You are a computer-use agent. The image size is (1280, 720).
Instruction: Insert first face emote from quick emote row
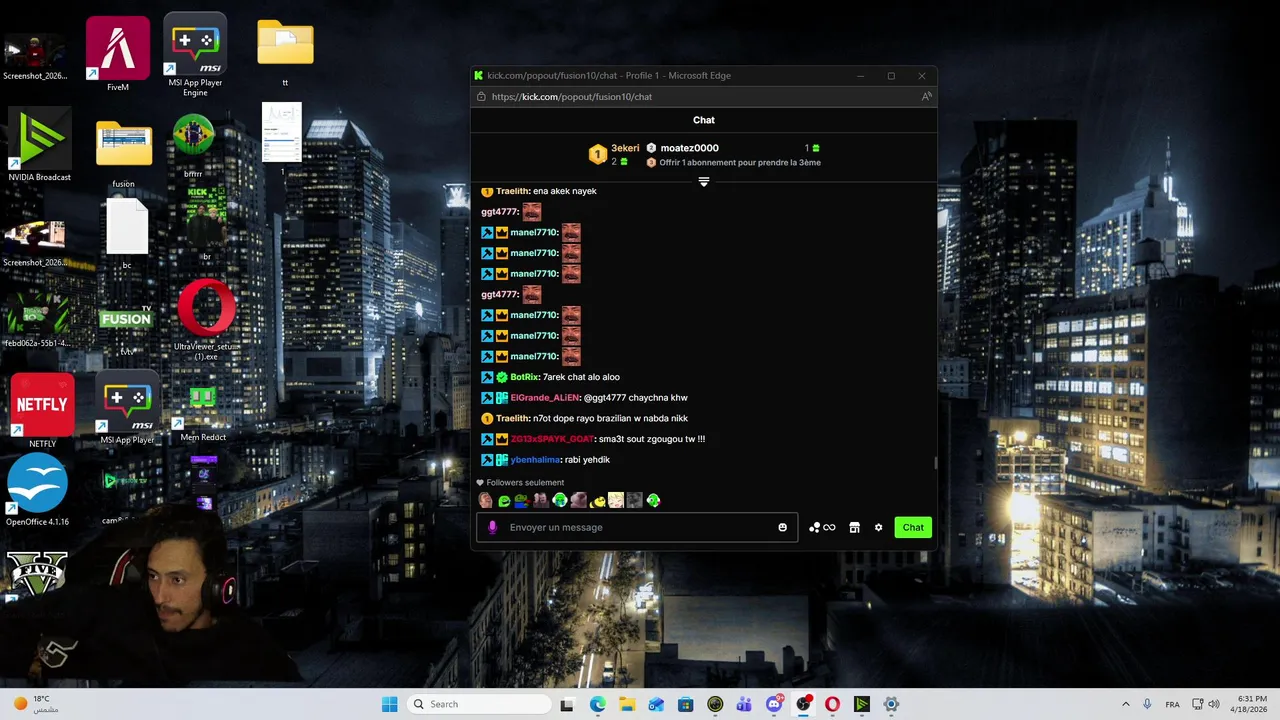tap(486, 500)
